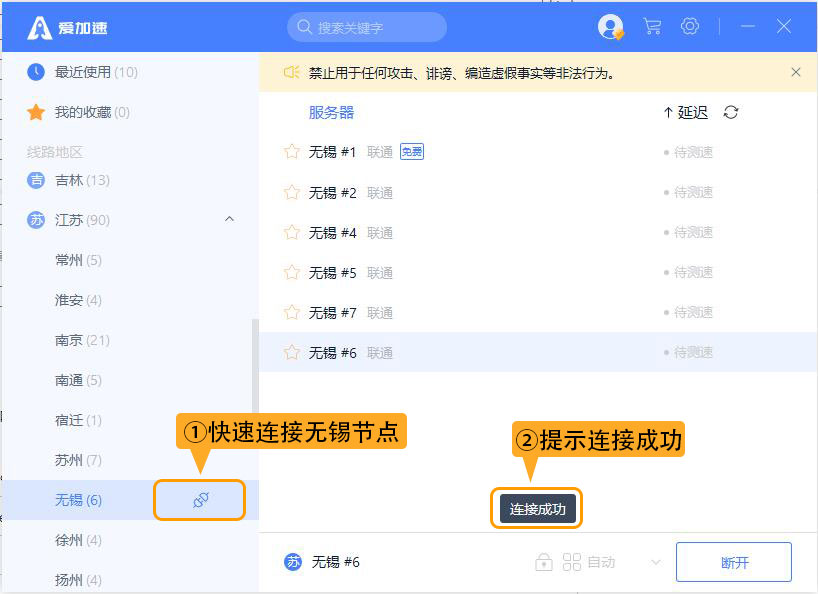818x594 pixels.
Task: Favorite 无锡 #4 with its star
Action: point(292,232)
